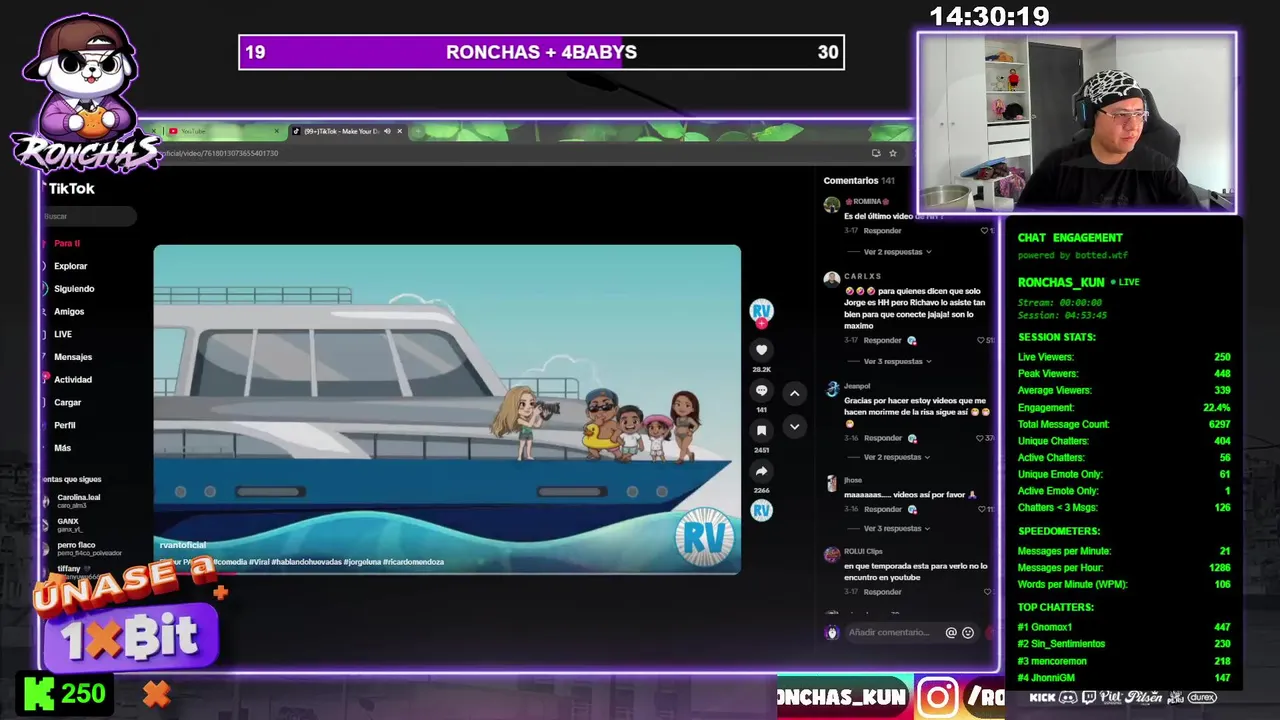Reply to ROLUI Clips comment via Responder
This screenshot has width=1280, height=720.
click(882, 592)
